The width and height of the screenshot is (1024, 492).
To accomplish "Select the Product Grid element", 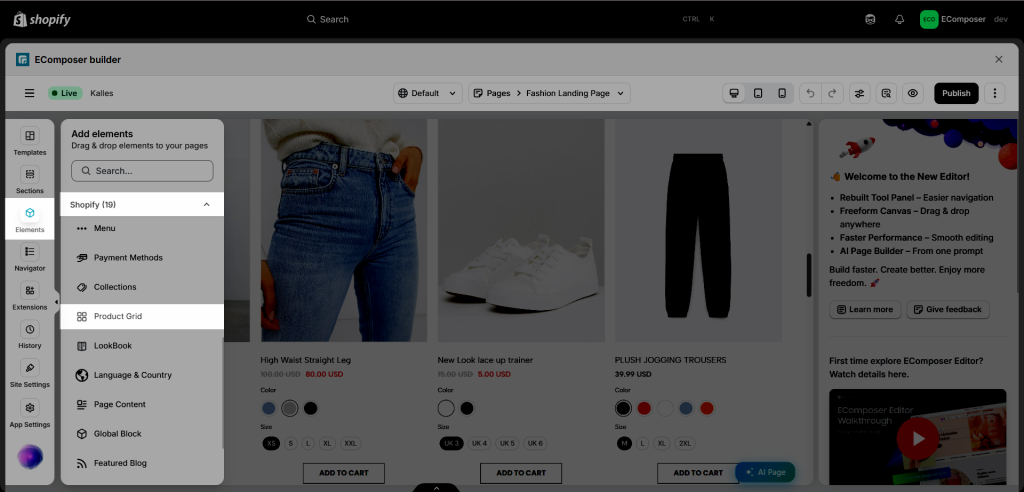I will (x=142, y=316).
